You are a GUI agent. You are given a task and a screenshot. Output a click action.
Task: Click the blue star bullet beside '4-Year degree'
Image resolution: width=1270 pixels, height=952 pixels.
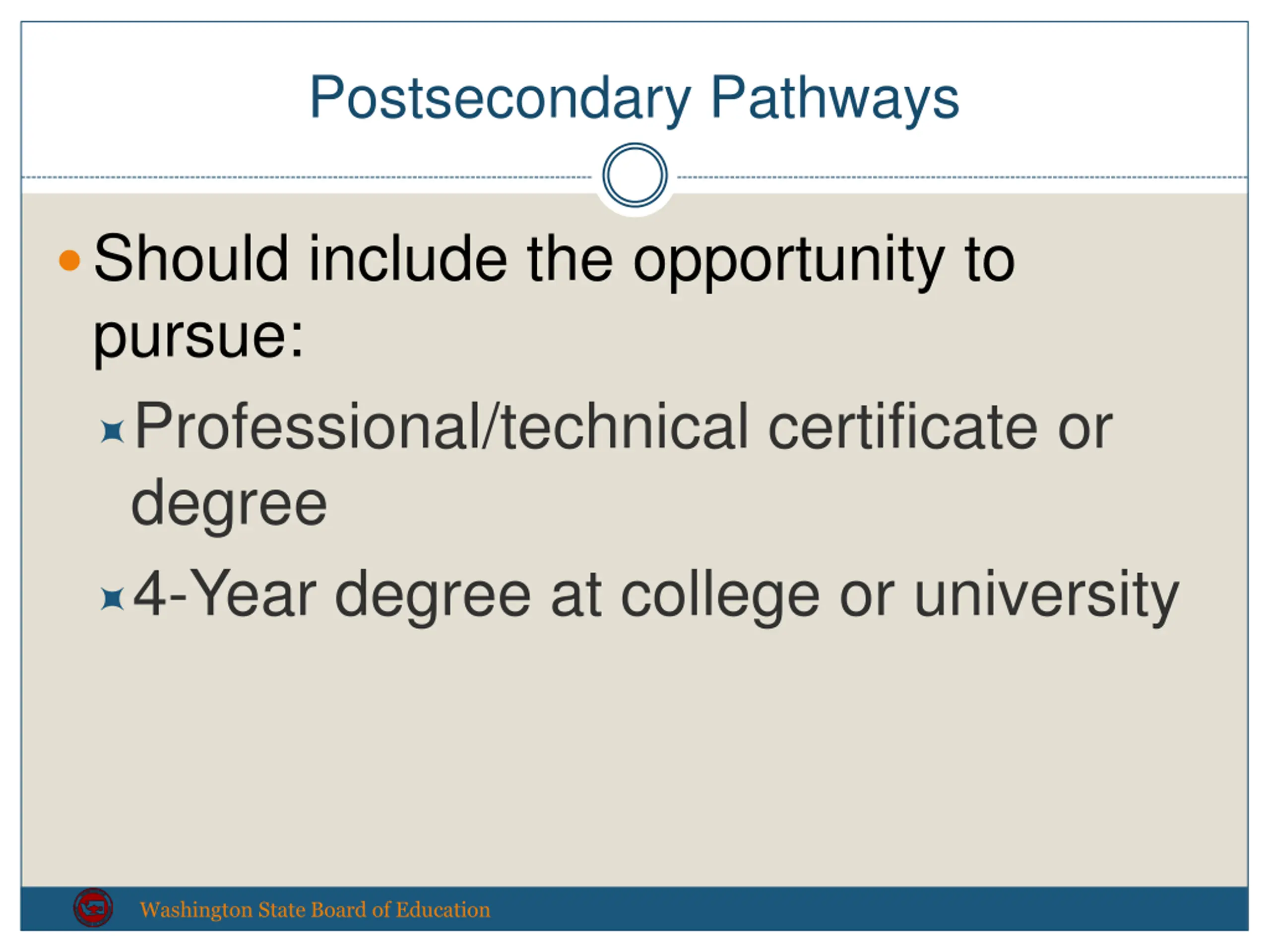(112, 599)
